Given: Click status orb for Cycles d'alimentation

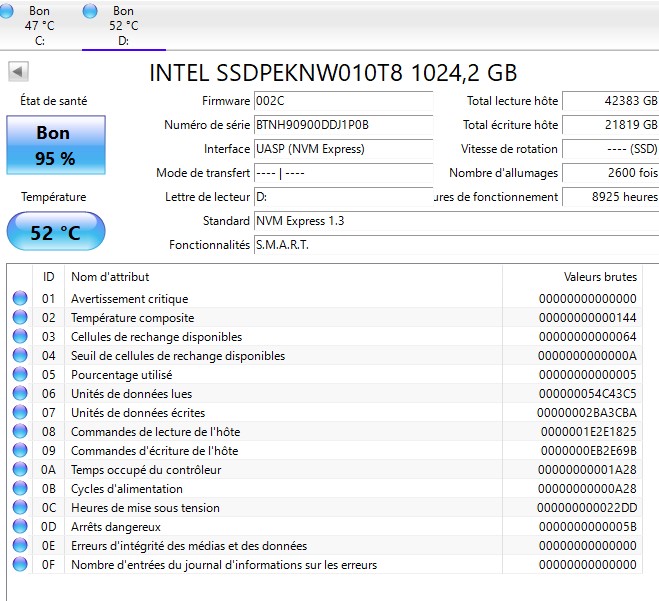Looking at the screenshot, I should 20,488.
